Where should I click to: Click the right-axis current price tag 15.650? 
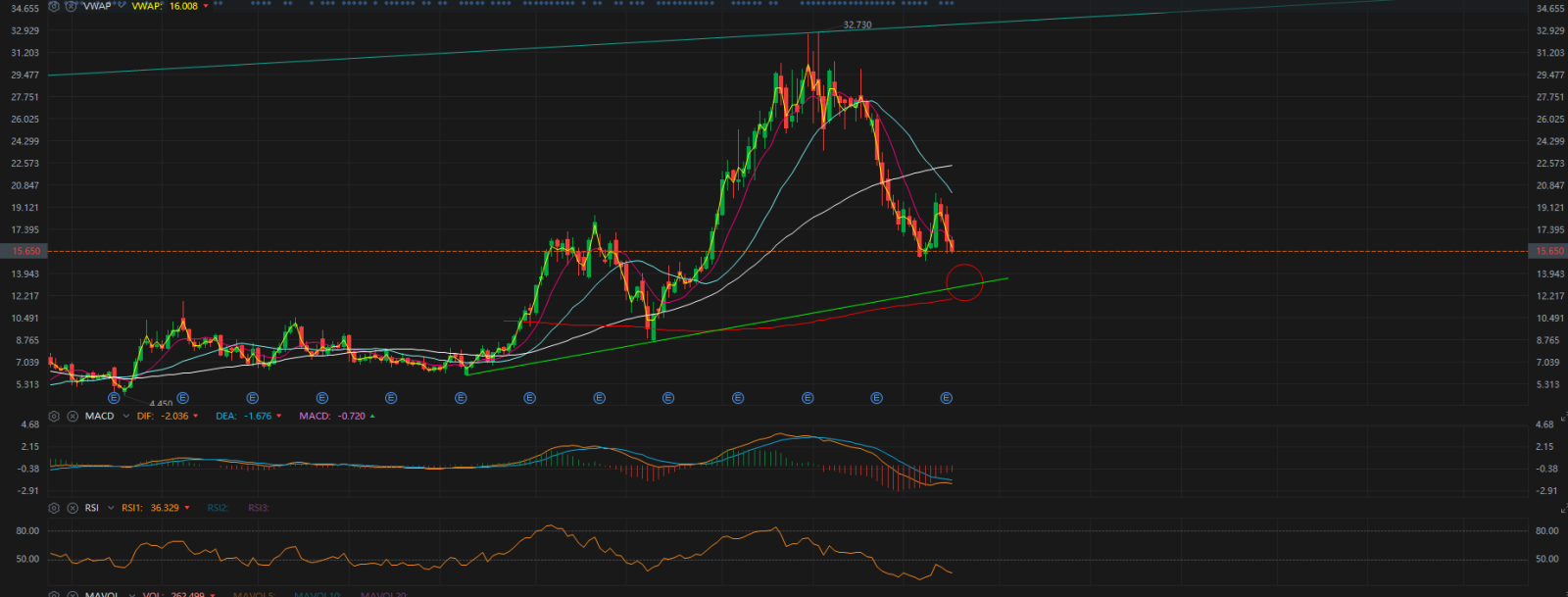coord(1548,251)
